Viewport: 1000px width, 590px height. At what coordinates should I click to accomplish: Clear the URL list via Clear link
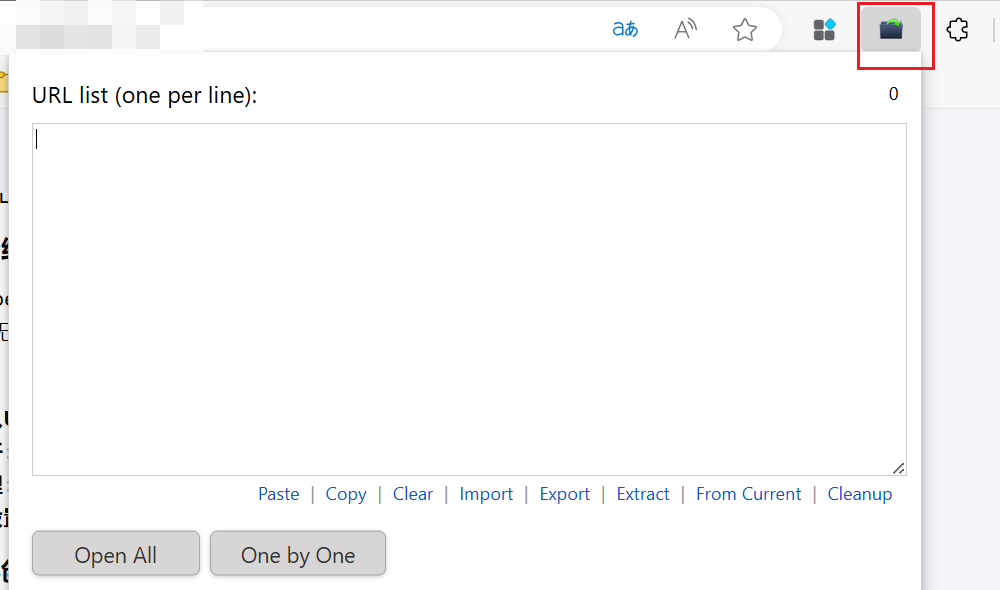pyautogui.click(x=413, y=494)
